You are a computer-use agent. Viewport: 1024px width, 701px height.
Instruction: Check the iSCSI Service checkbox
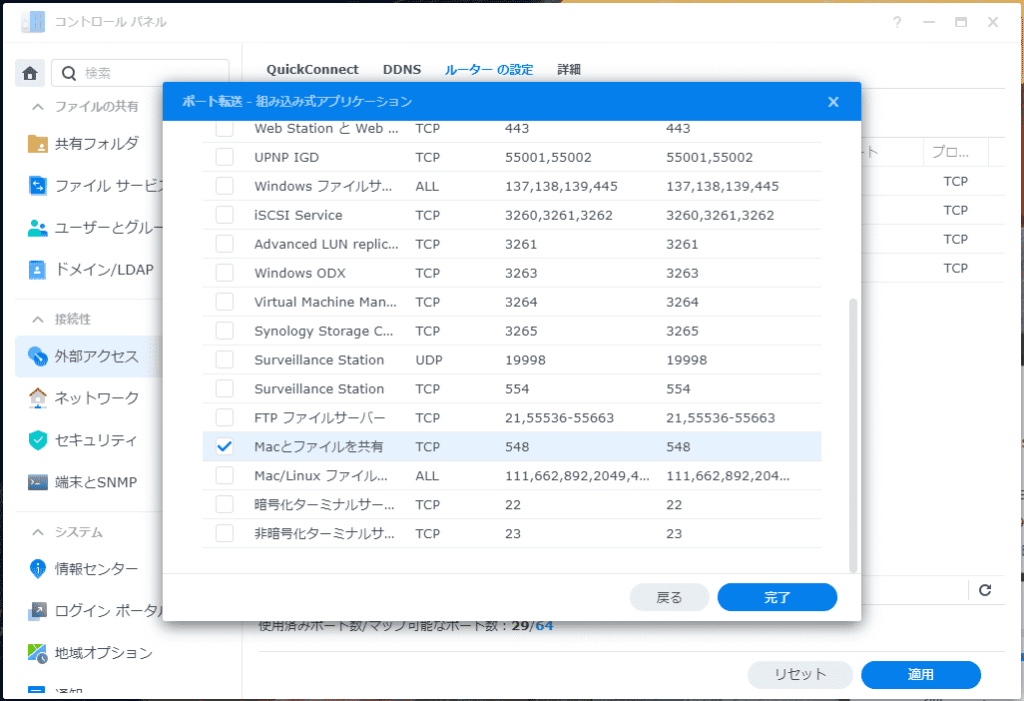tap(225, 215)
